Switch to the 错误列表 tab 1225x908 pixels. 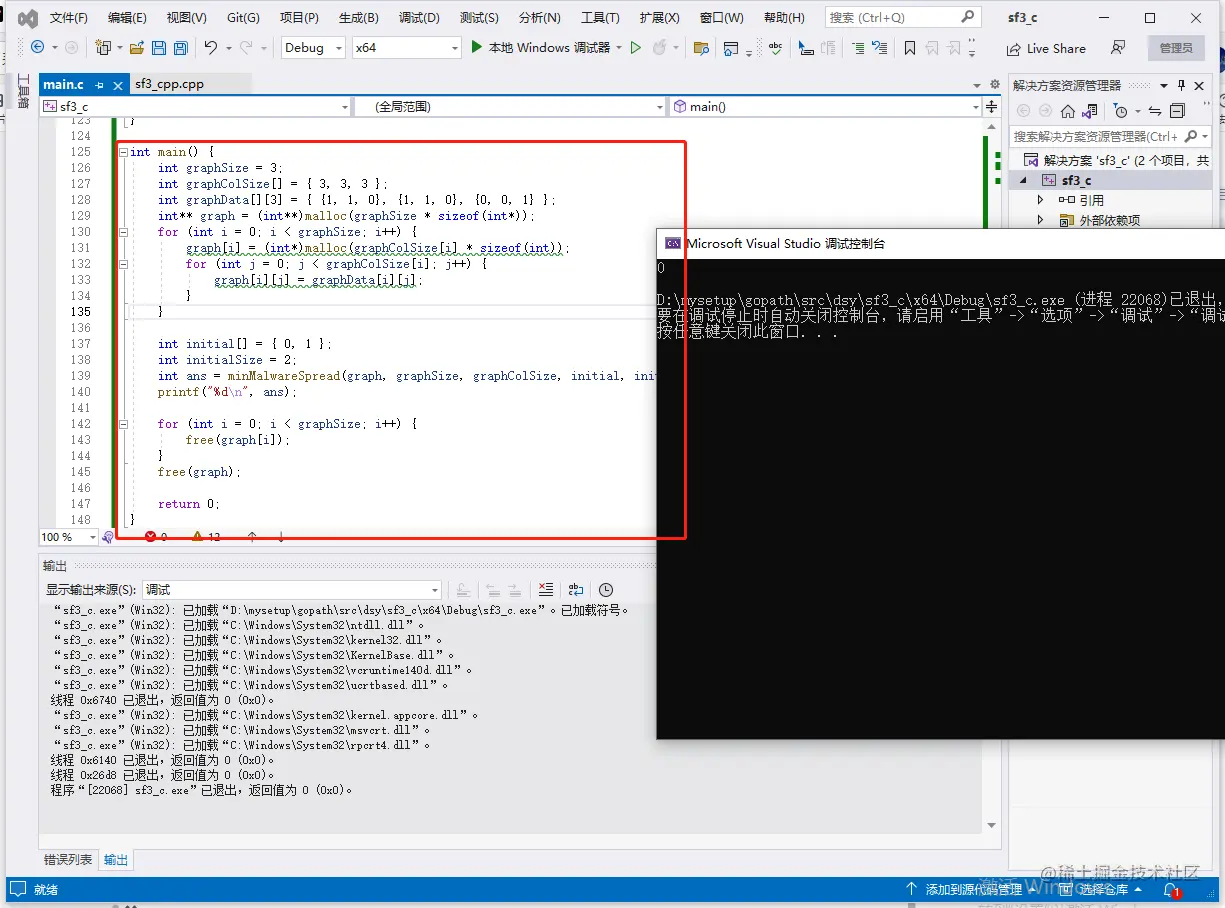point(68,859)
